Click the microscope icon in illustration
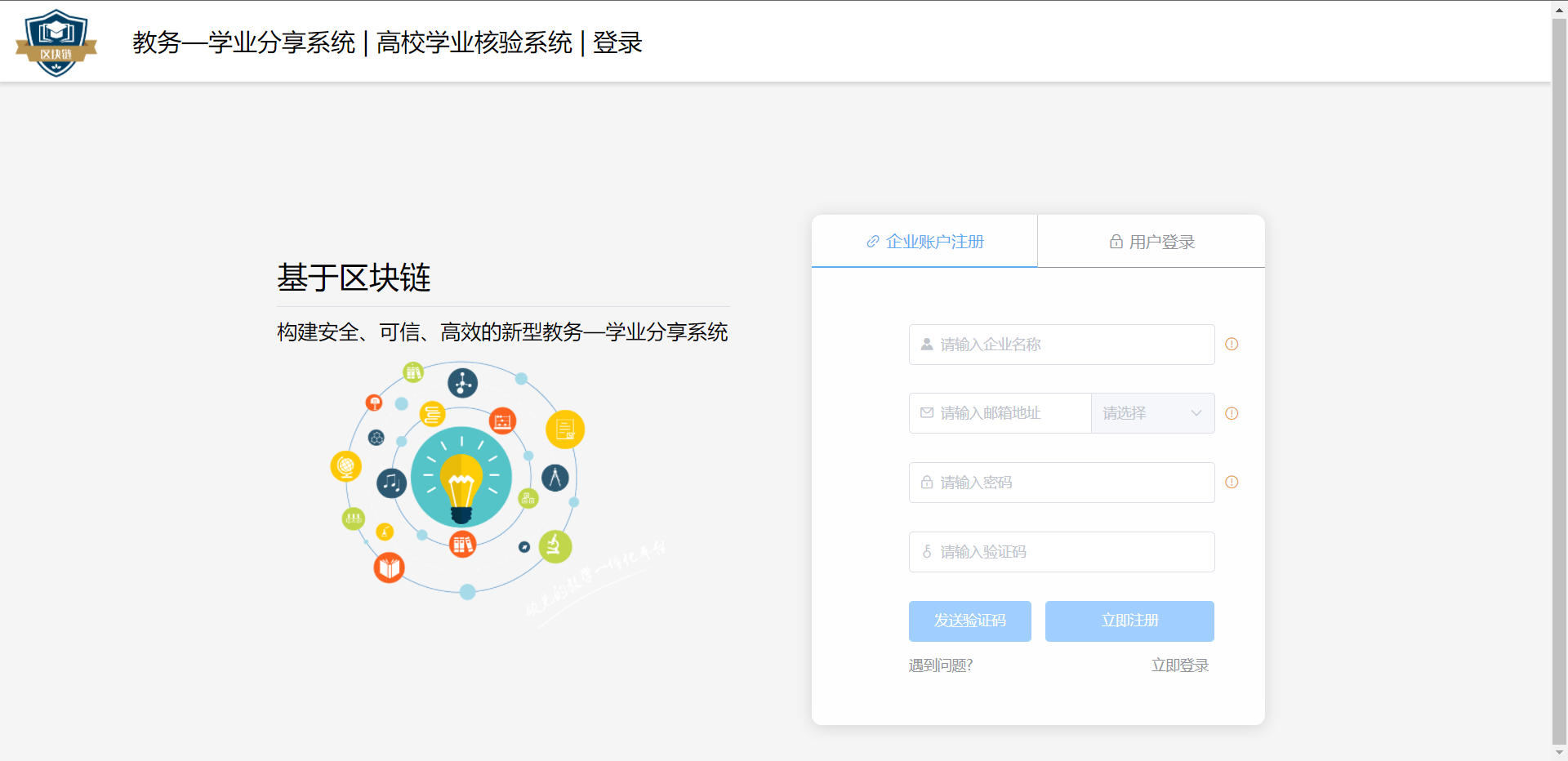 [x=555, y=546]
